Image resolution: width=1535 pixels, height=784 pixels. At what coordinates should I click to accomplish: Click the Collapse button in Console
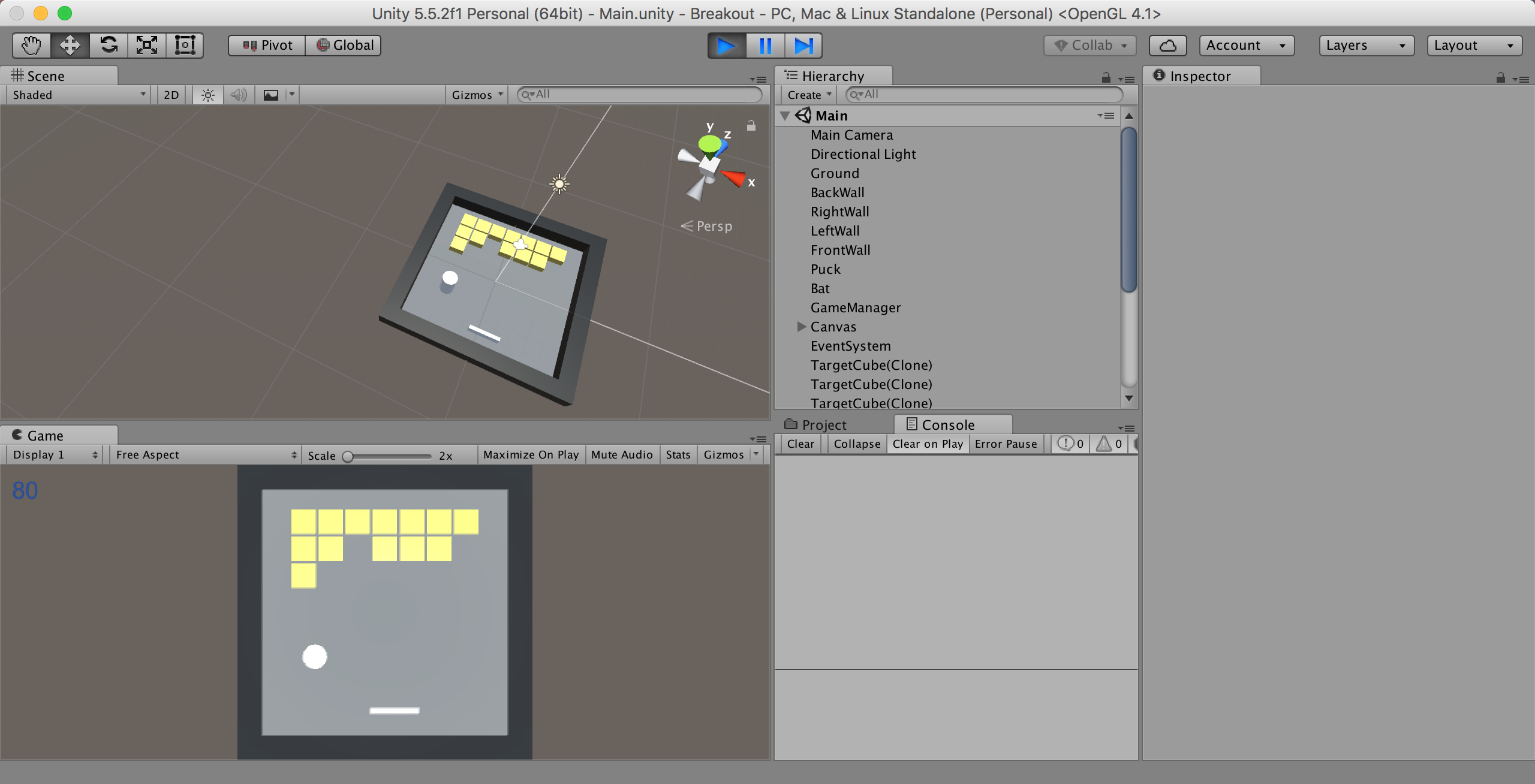point(856,444)
